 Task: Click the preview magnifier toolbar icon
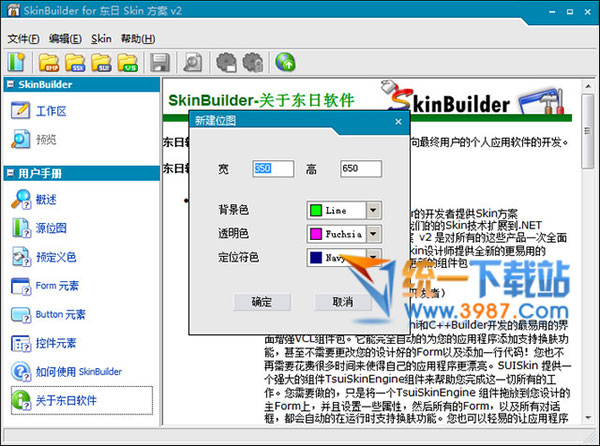click(x=192, y=62)
